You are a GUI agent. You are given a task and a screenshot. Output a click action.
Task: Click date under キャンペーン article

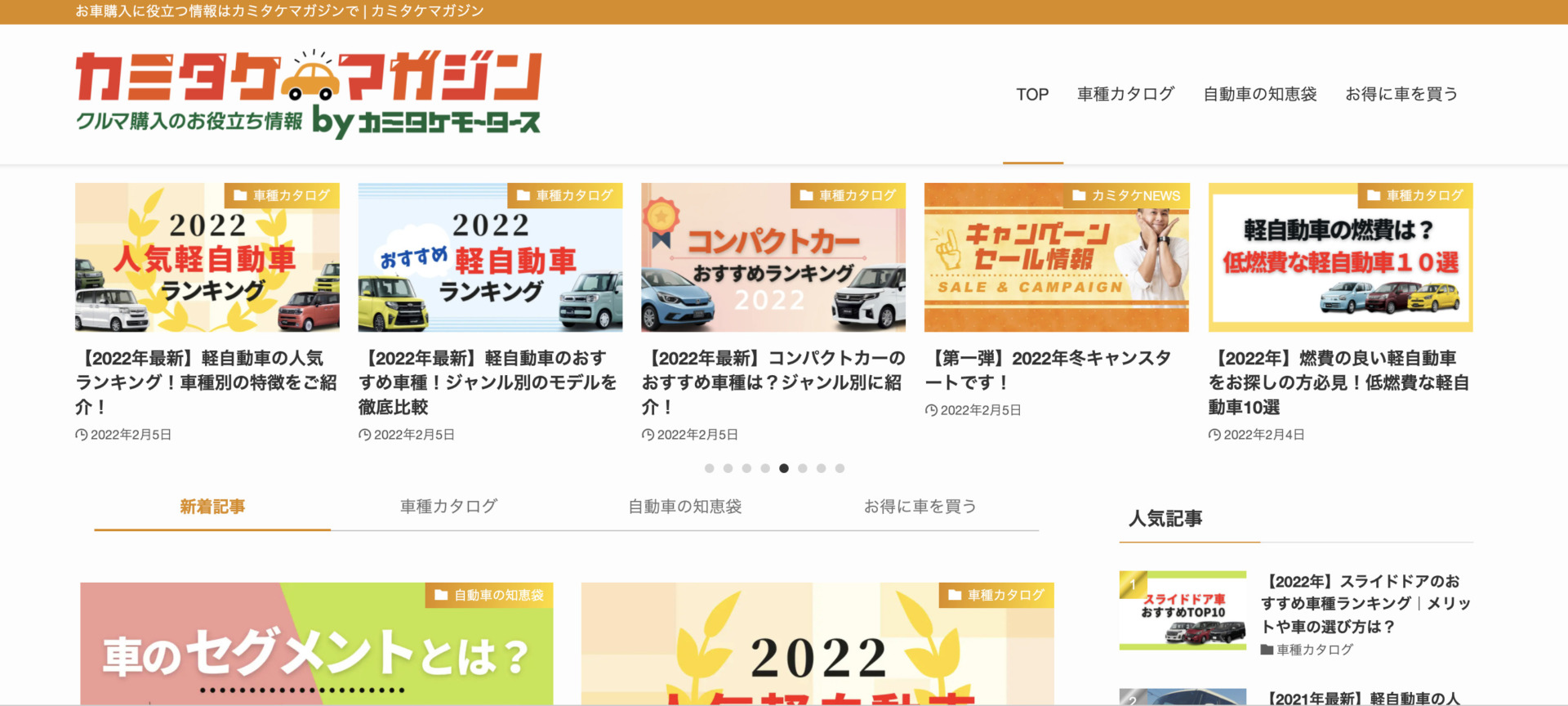click(x=980, y=410)
